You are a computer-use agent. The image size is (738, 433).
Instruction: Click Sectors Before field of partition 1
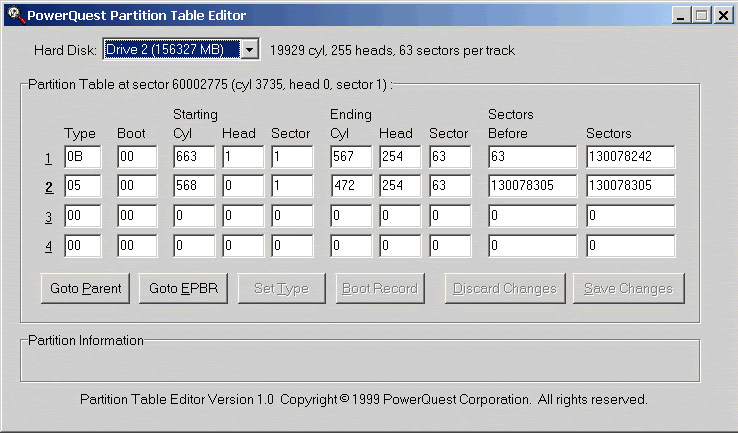click(x=532, y=157)
